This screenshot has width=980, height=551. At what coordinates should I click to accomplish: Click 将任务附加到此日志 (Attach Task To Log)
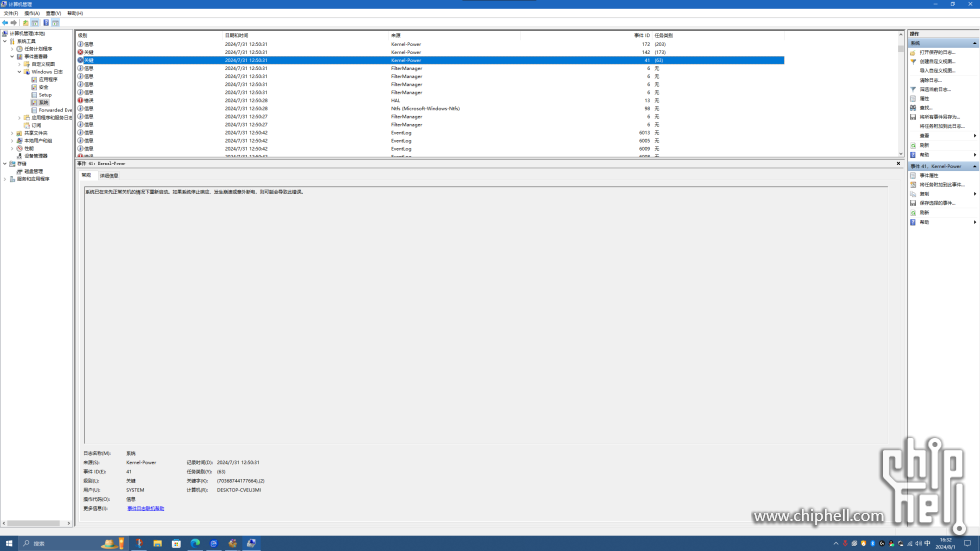pyautogui.click(x=942, y=126)
